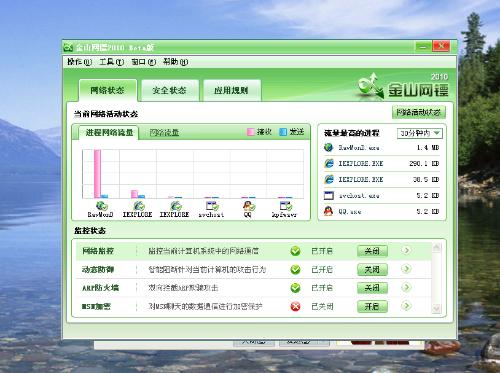Click the red cross icon in MSN加密 row

click(295, 306)
